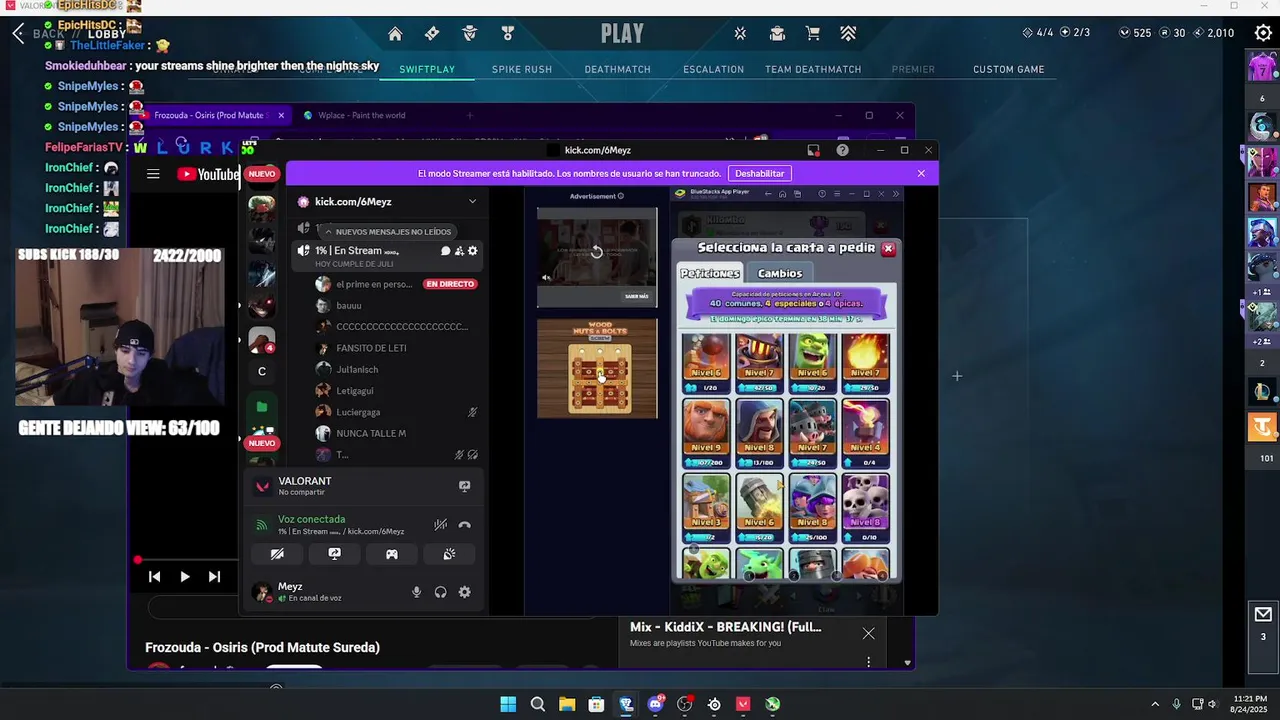Jump to NUEVOS MENSAJES NO LEÍDOS
This screenshot has width=1280, height=720.
point(387,232)
